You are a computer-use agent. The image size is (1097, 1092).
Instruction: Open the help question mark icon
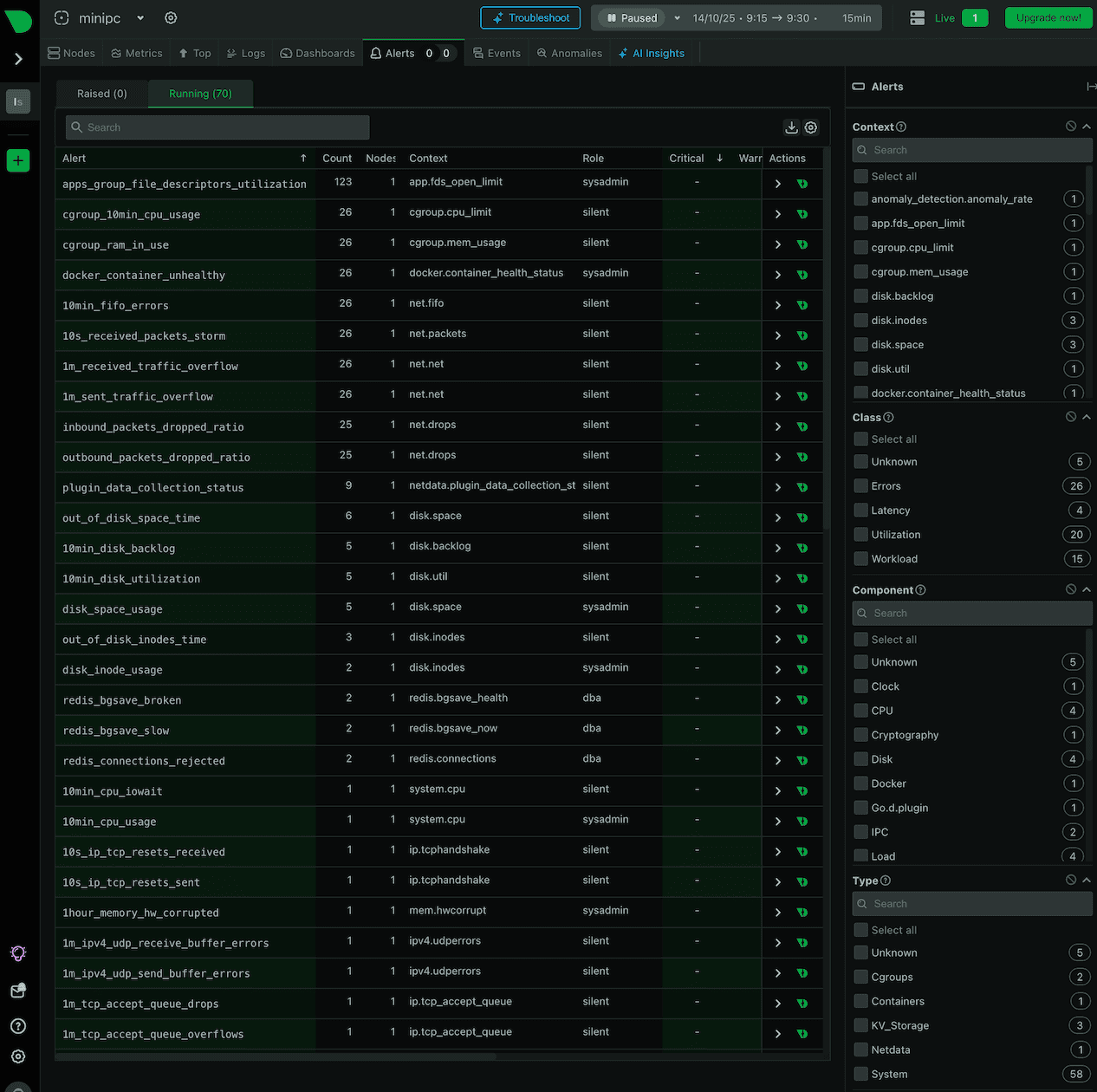tap(18, 1026)
